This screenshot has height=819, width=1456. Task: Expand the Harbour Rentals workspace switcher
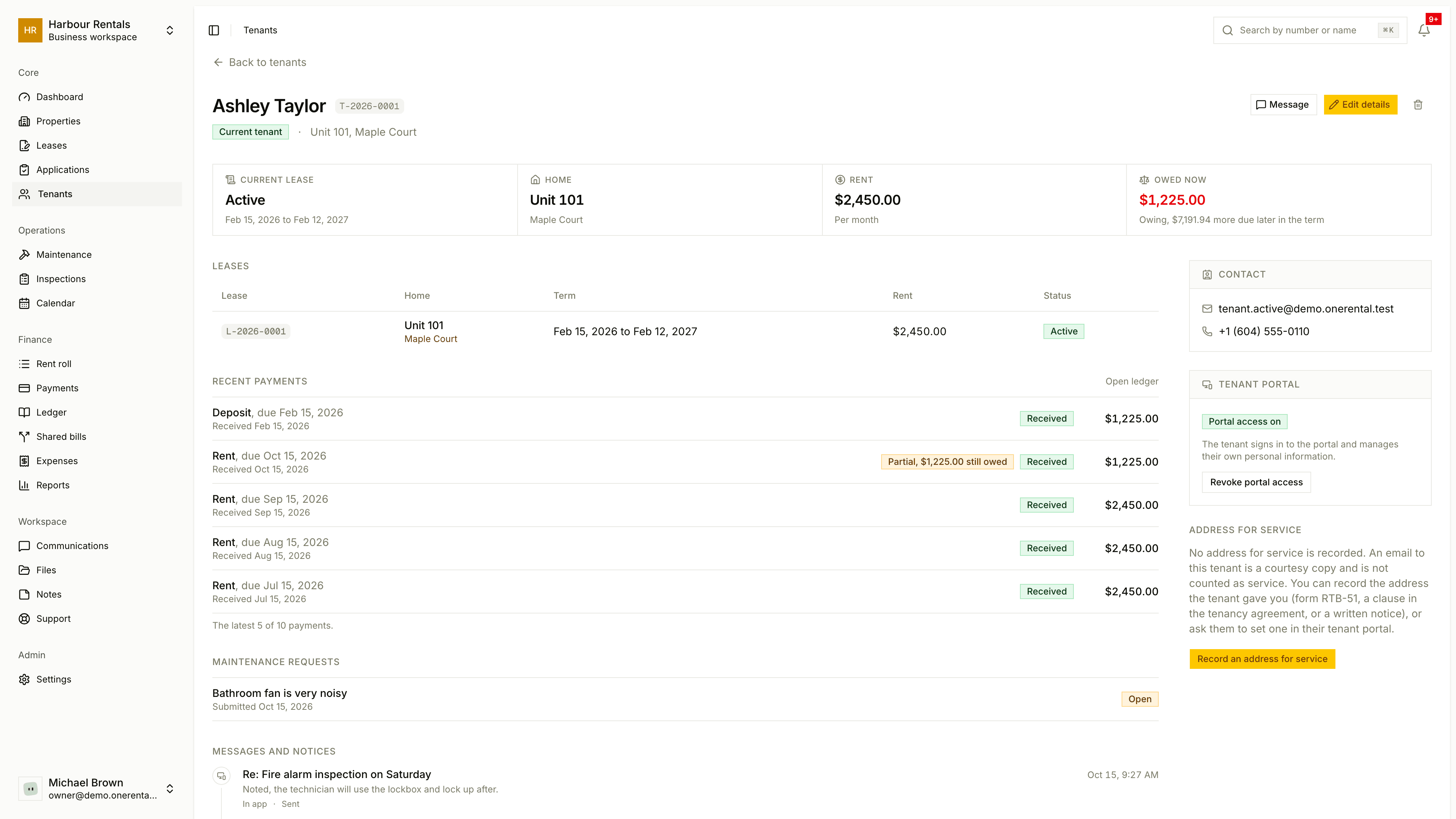pos(97,30)
